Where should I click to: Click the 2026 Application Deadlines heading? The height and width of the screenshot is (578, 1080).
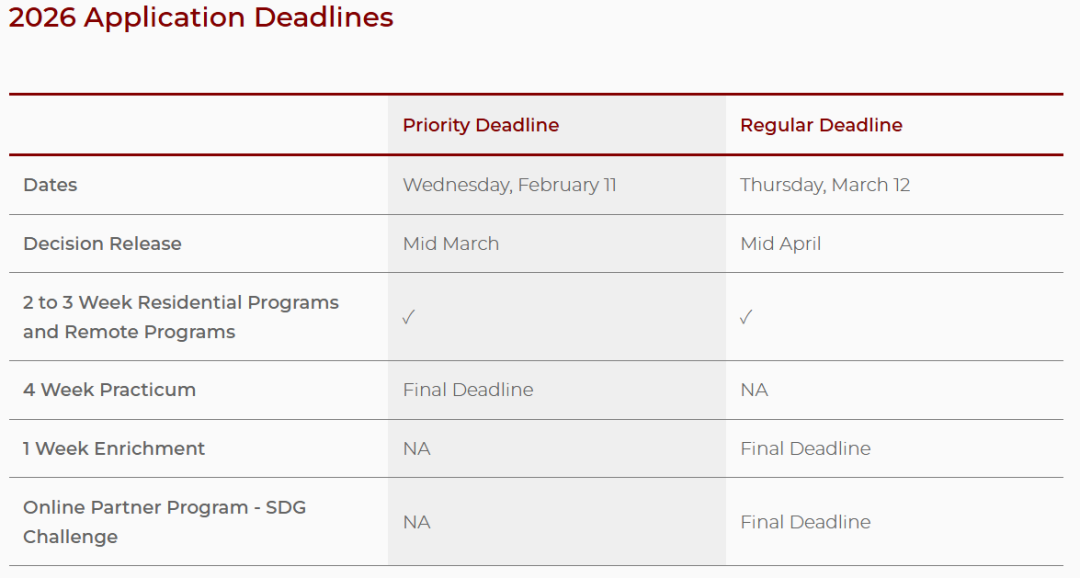tap(201, 18)
